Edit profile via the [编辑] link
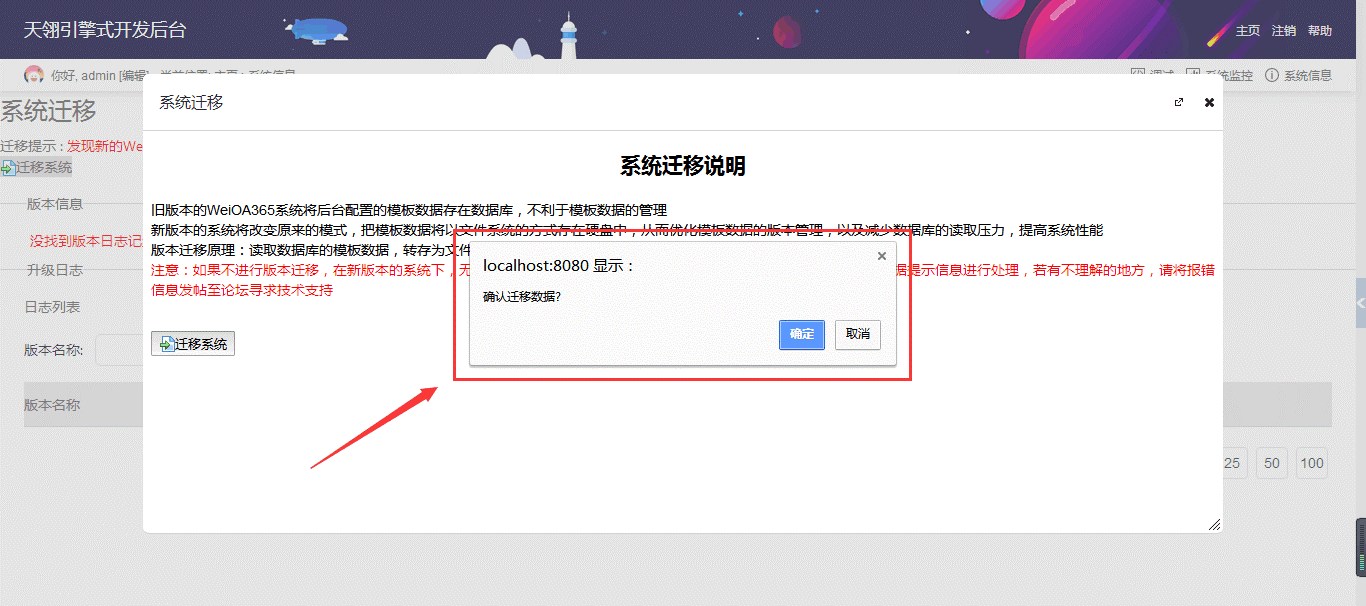This screenshot has width=1366, height=606. click(133, 75)
